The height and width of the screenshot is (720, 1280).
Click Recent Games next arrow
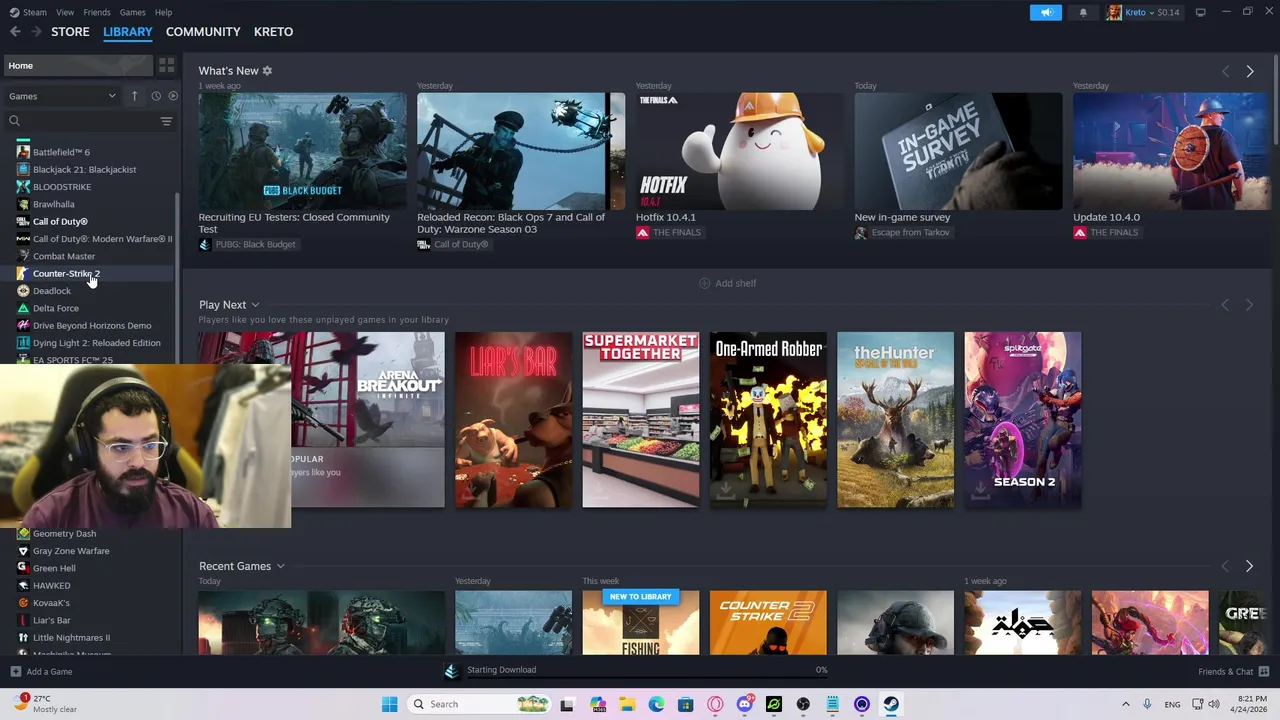pos(1249,566)
